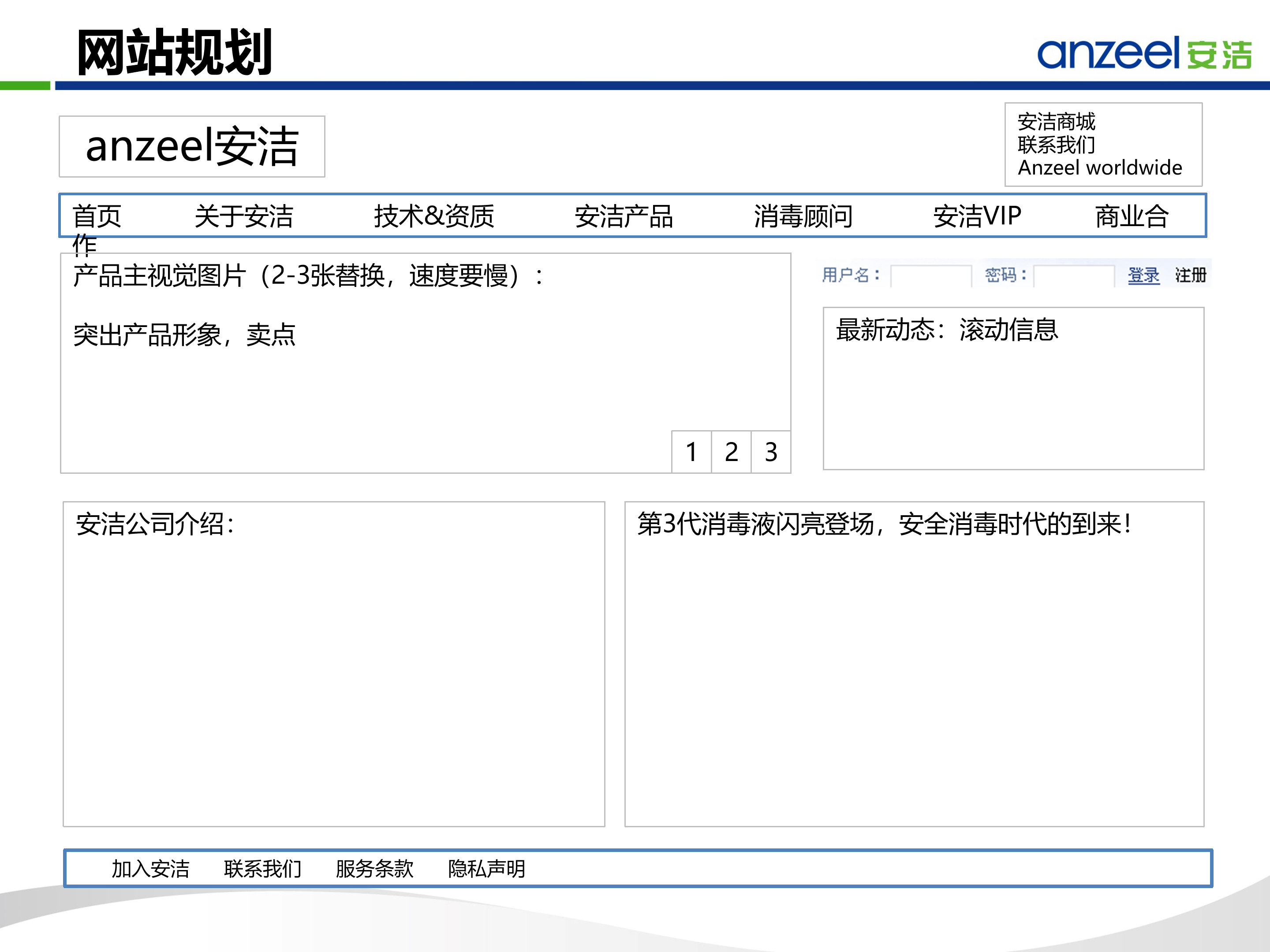Switch to the 首页 tab
Image resolution: width=1270 pixels, height=952 pixels.
coord(95,216)
